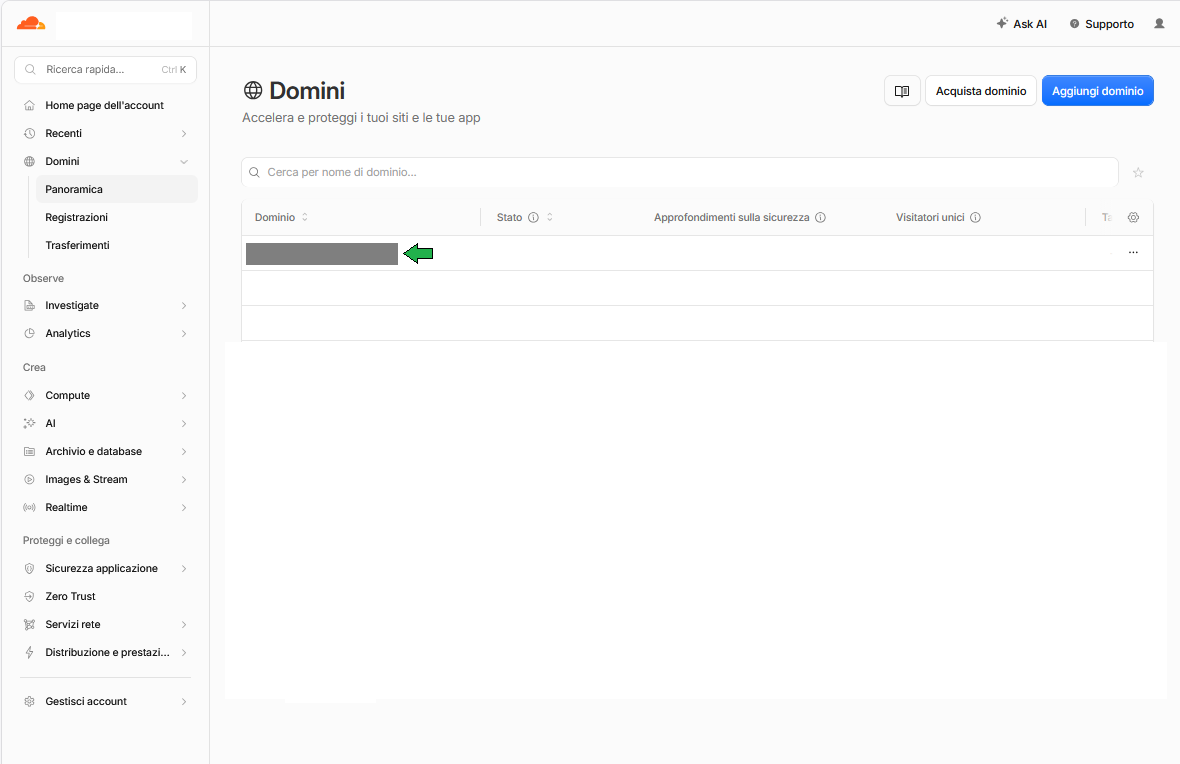This screenshot has width=1180, height=764.
Task: Open the redacted domain entry
Action: (321, 254)
